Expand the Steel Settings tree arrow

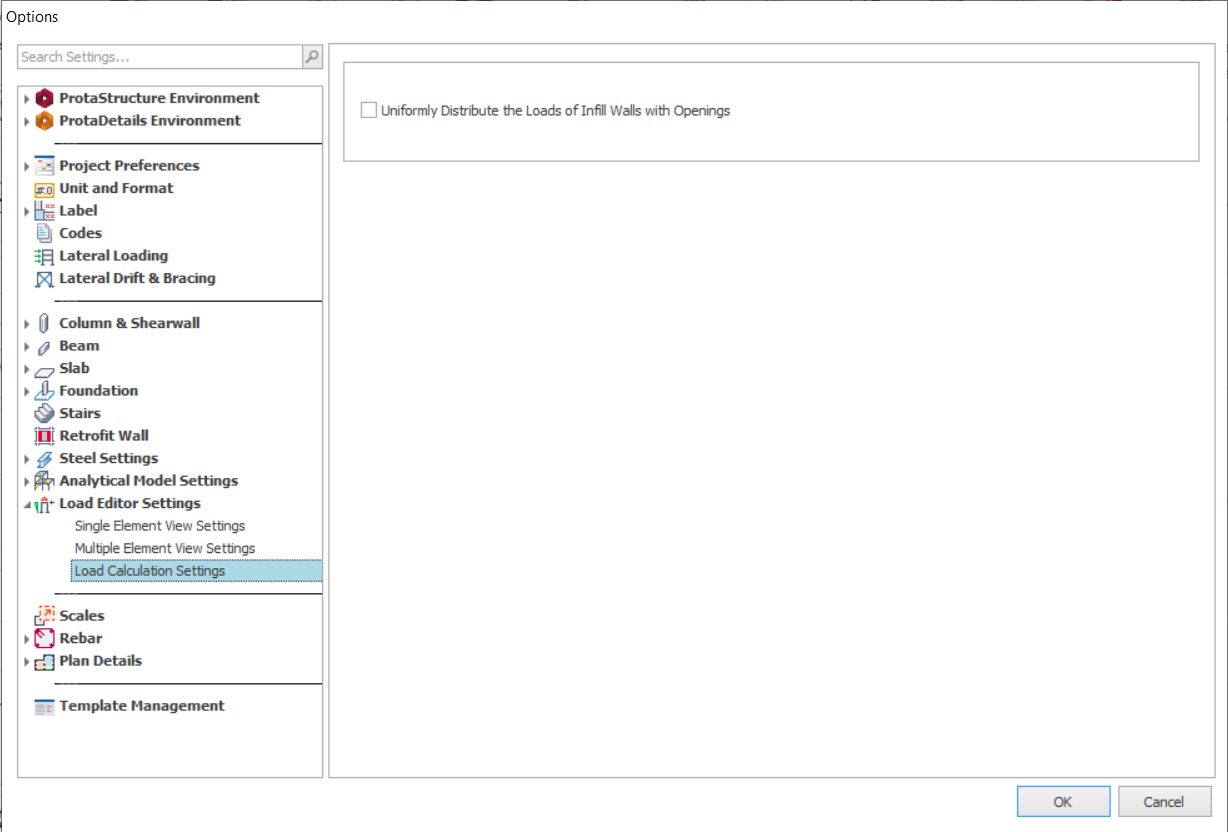27,459
